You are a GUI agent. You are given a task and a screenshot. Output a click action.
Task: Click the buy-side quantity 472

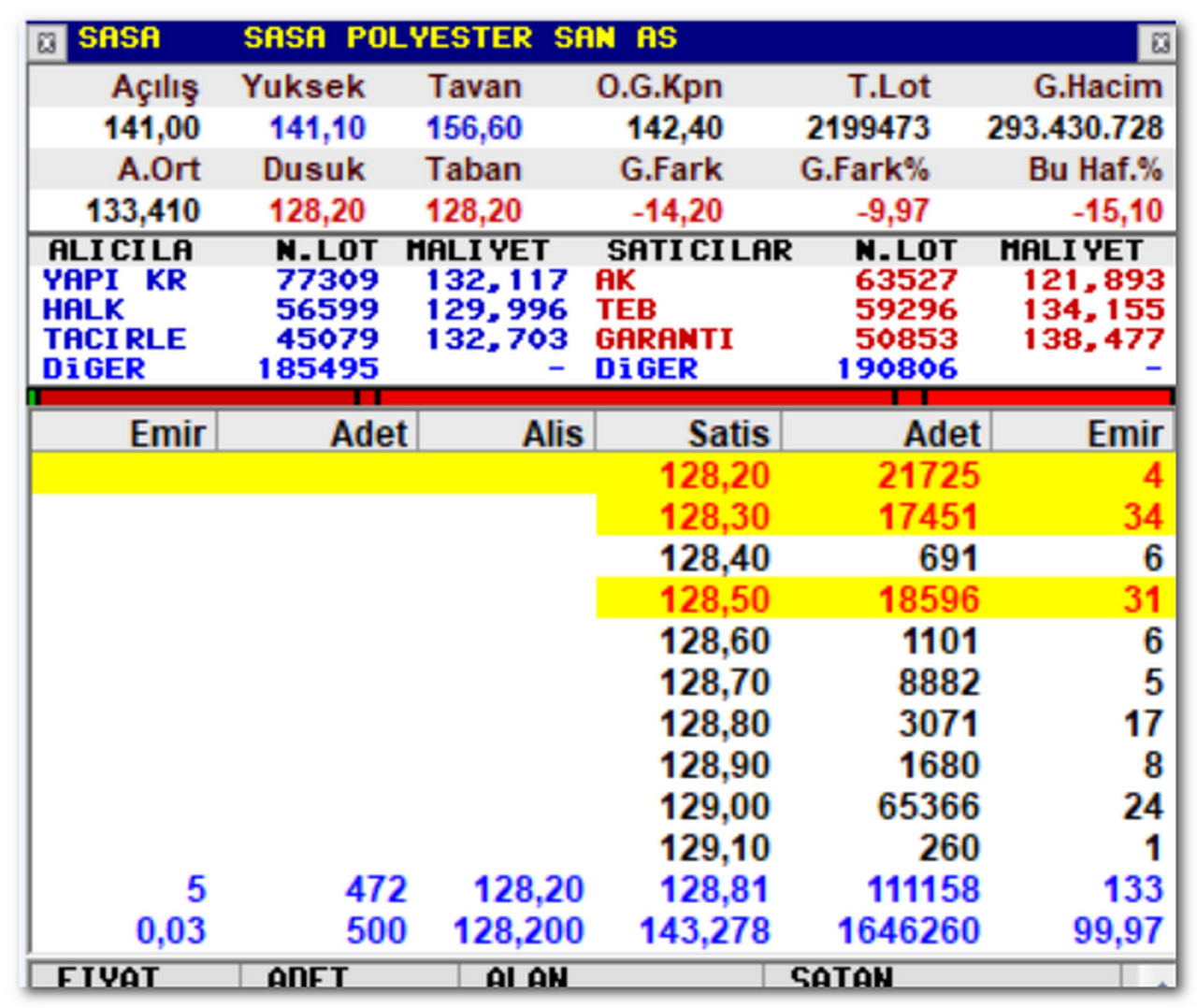[x=376, y=888]
